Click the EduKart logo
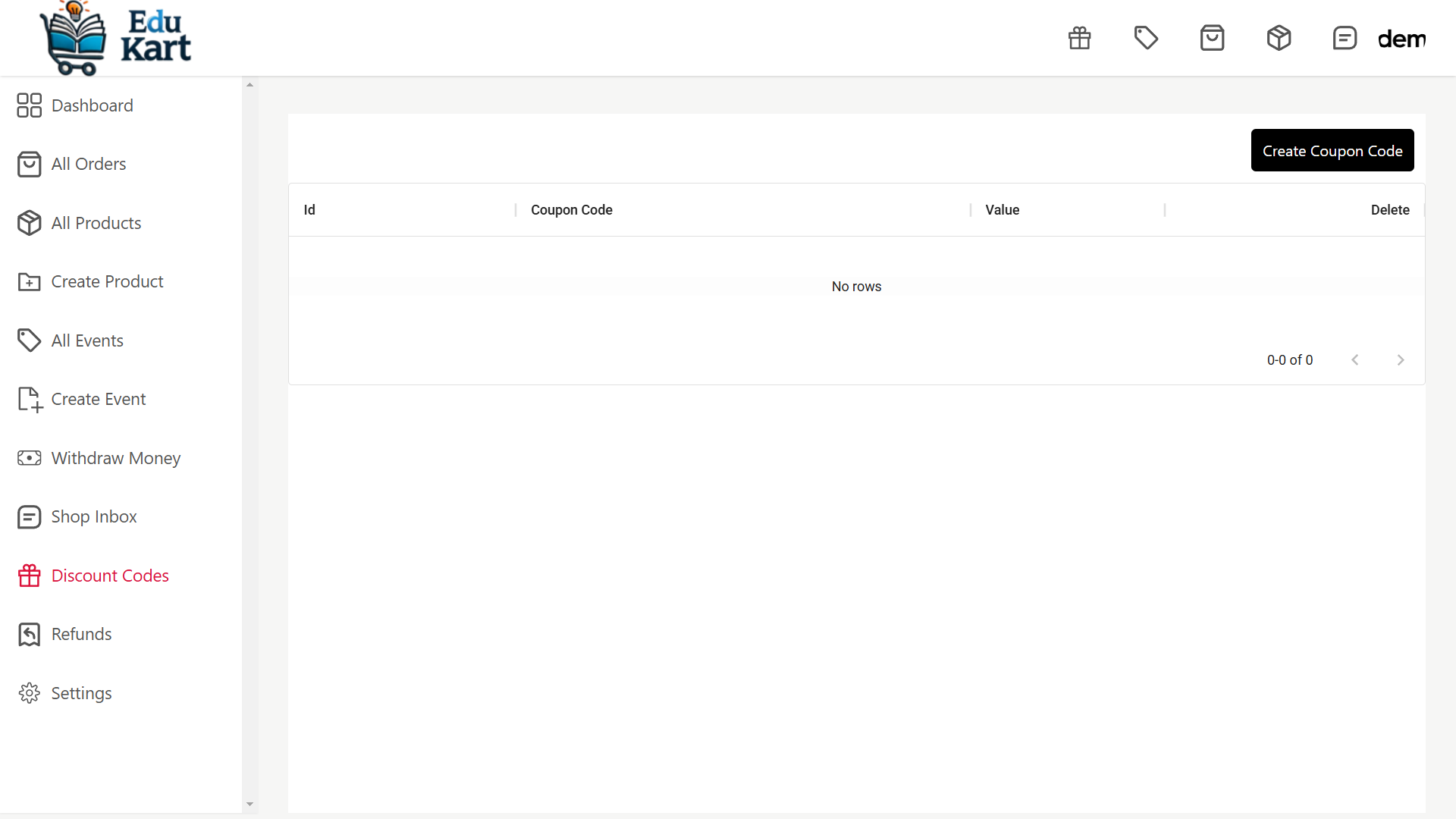1456x819 pixels. (x=115, y=38)
